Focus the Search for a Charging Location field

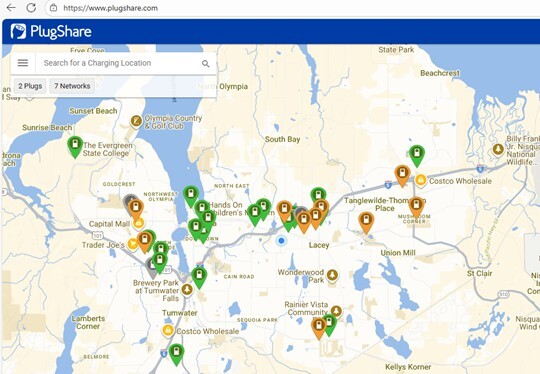point(118,63)
